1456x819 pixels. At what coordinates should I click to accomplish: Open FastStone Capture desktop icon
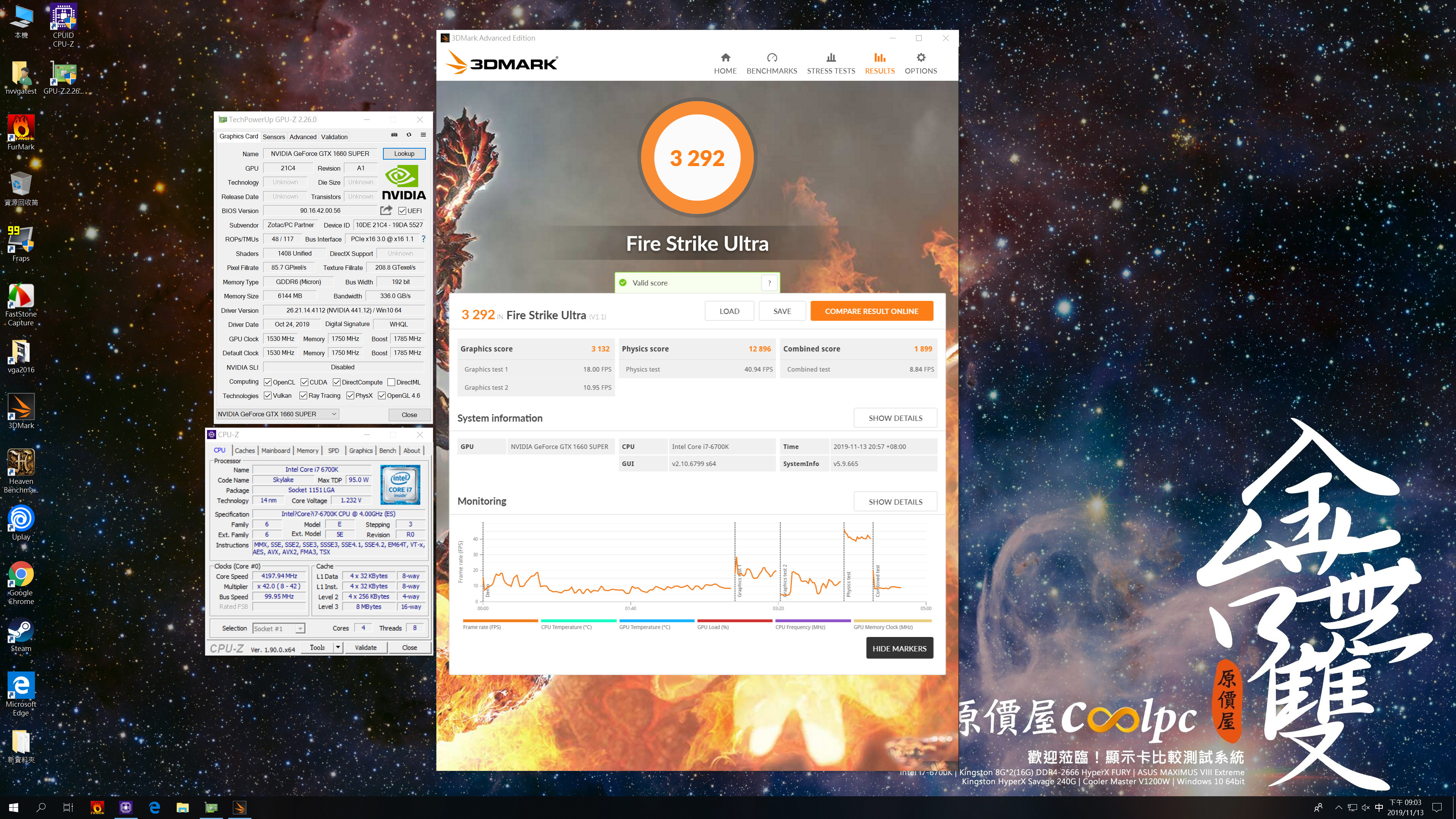pos(21,304)
